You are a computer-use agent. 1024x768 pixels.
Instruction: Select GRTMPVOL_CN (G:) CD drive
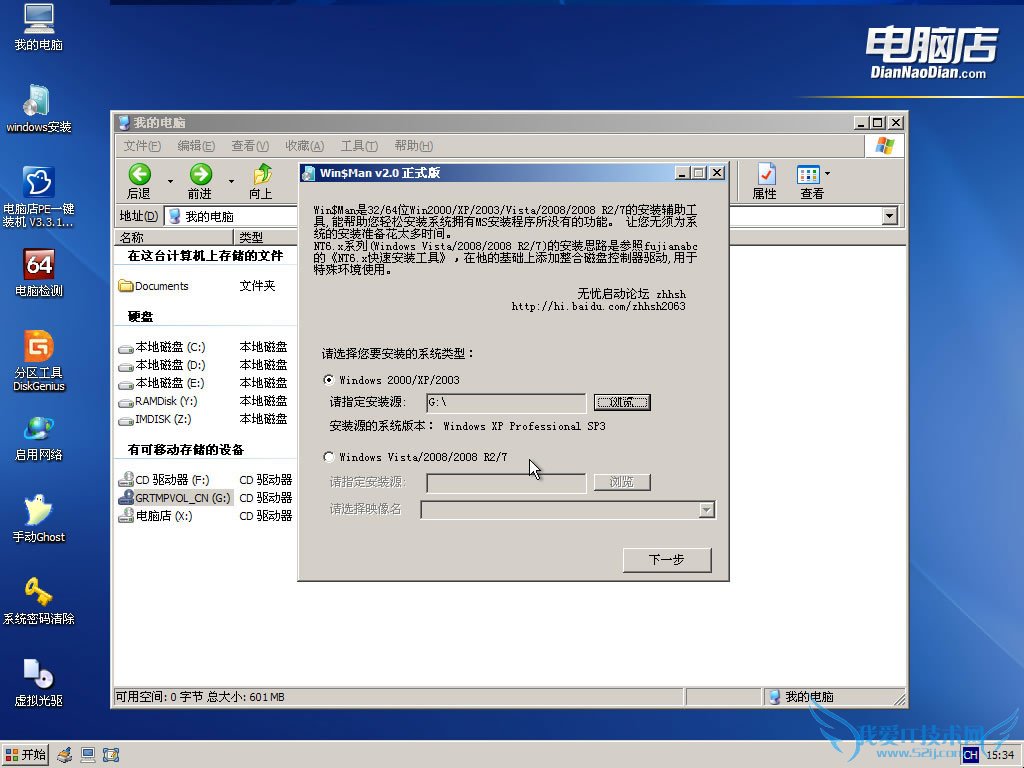(x=174, y=498)
